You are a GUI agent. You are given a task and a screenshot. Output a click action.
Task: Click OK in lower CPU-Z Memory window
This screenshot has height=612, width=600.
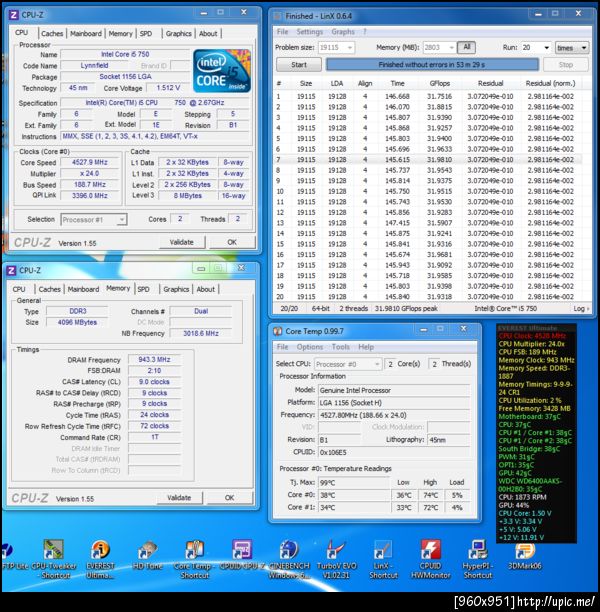[230, 498]
